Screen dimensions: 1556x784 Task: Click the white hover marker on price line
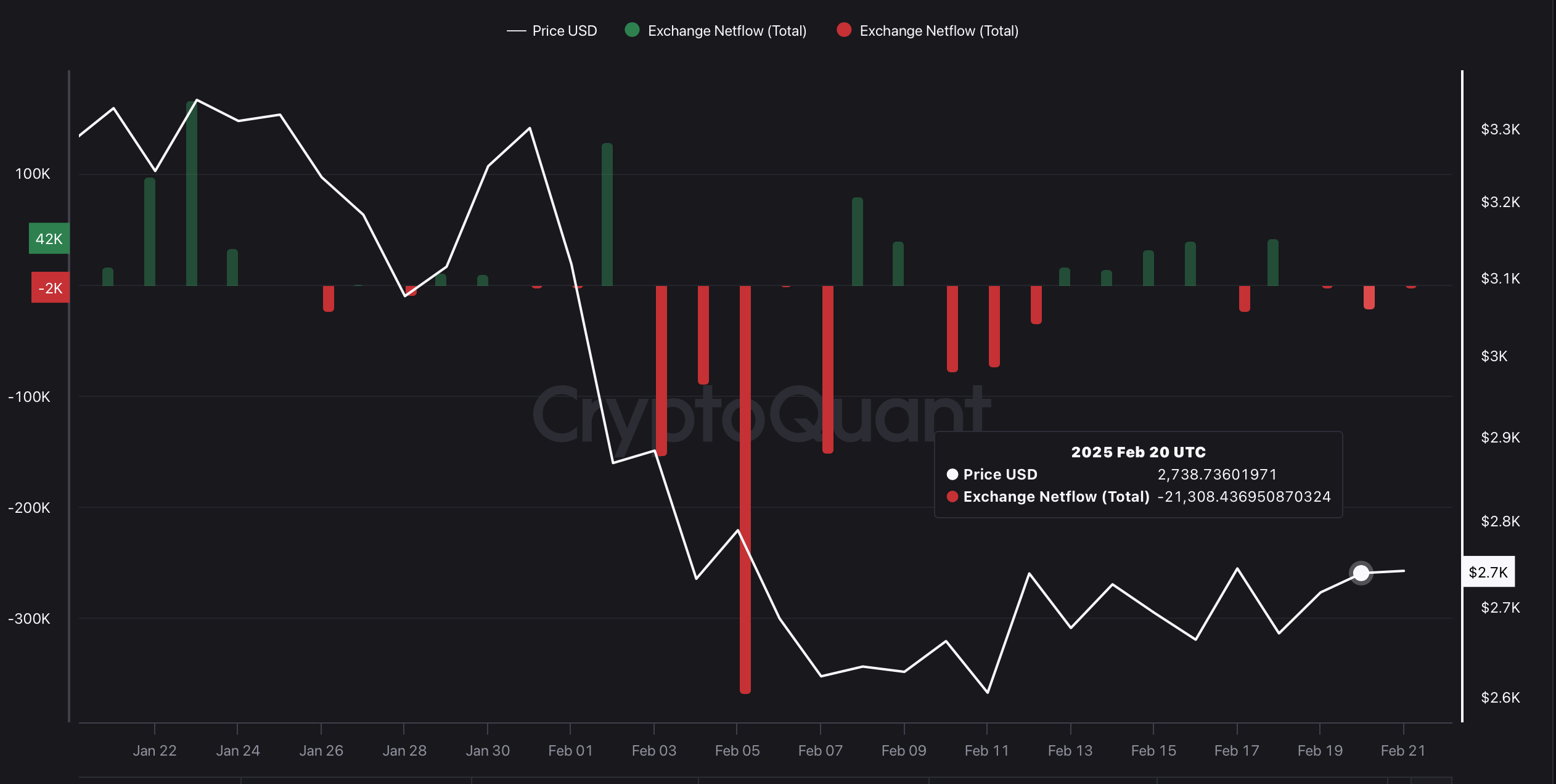(x=1361, y=573)
